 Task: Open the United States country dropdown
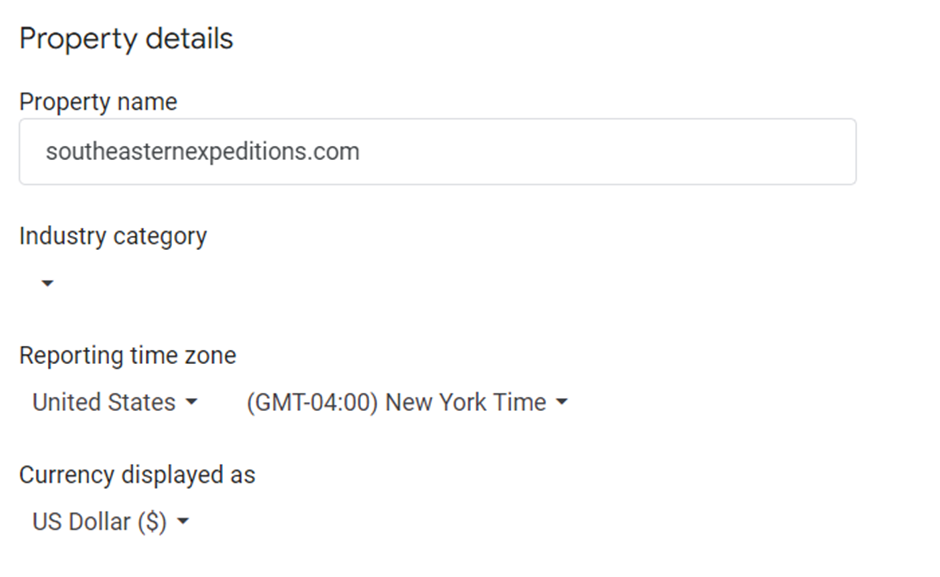point(115,403)
